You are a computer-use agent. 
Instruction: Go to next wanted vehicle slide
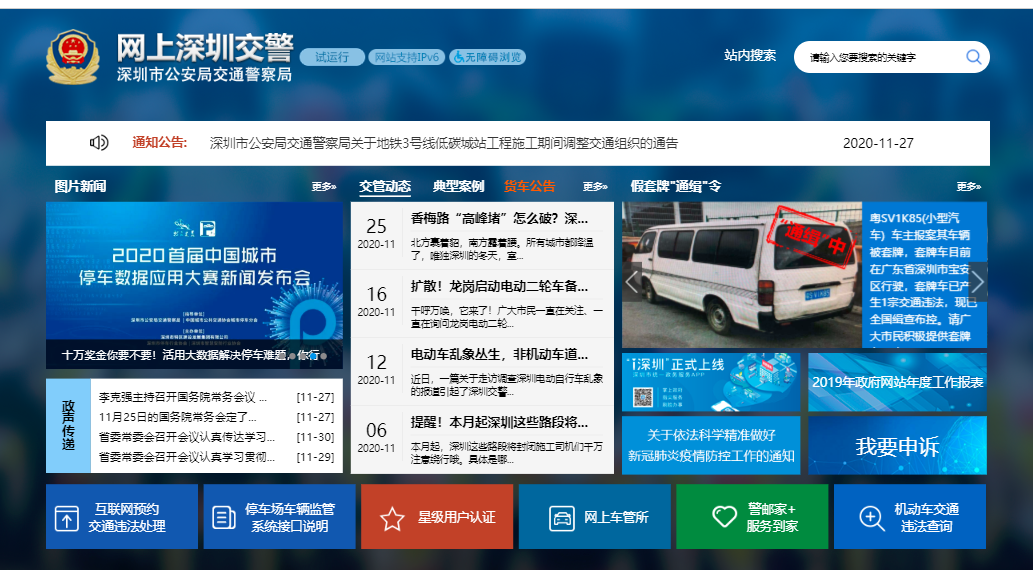[978, 282]
